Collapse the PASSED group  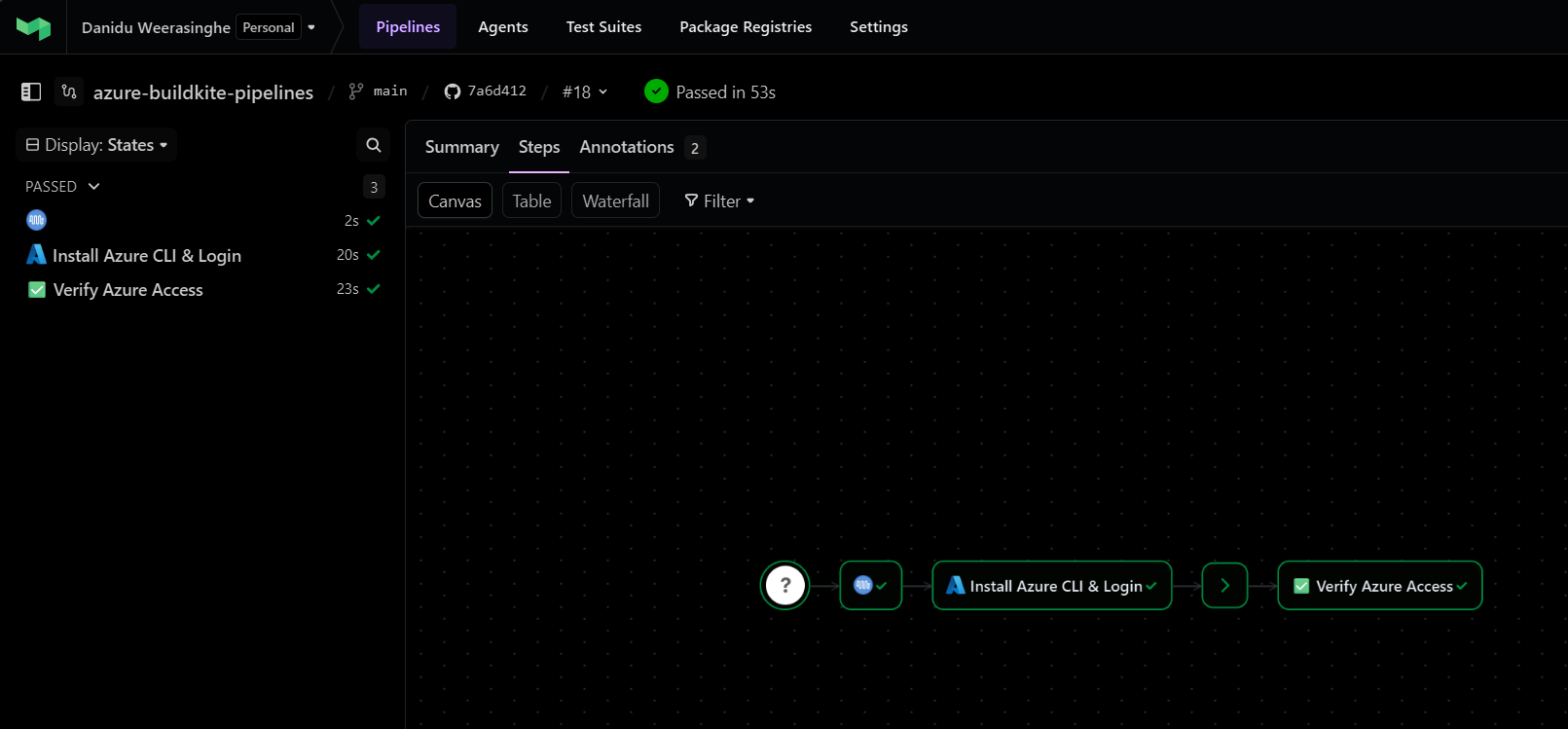pos(62,186)
